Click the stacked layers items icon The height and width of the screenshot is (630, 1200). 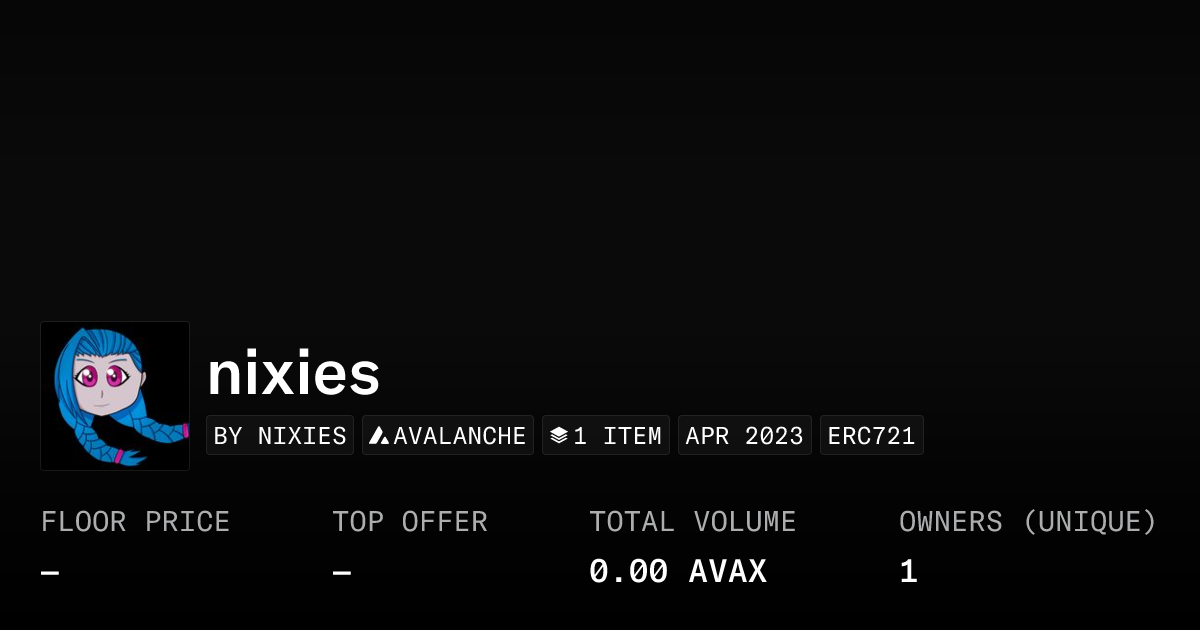(x=559, y=436)
